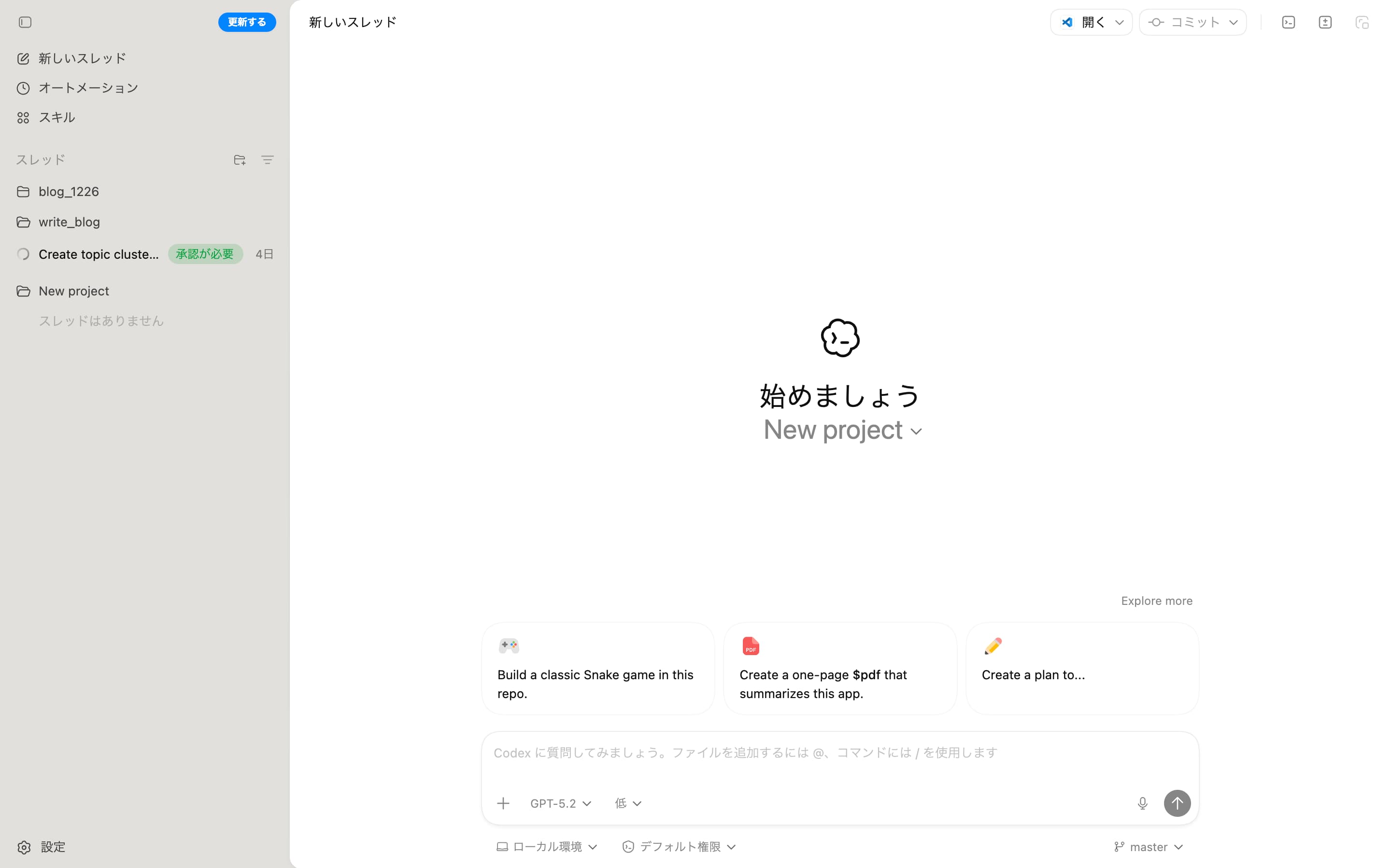Collapse the write_blog project folder
1391x868 pixels.
(69, 222)
